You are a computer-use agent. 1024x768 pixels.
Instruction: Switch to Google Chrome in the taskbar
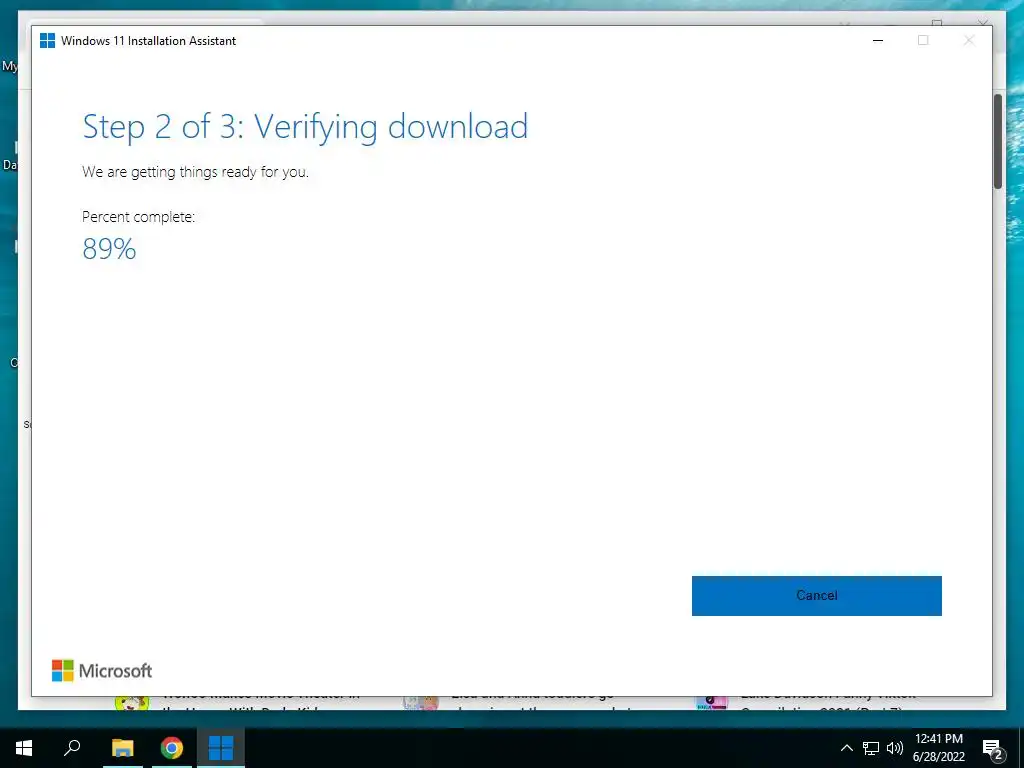[x=172, y=748]
